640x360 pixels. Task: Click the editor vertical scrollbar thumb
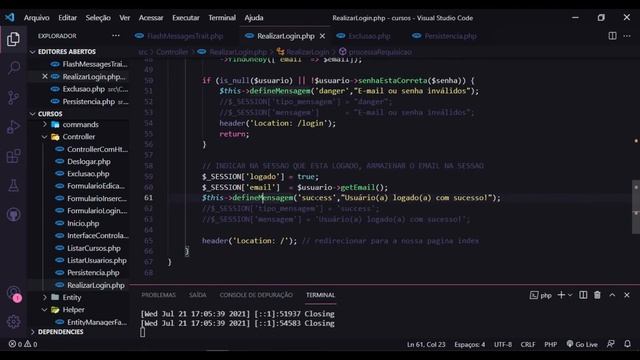click(636, 207)
